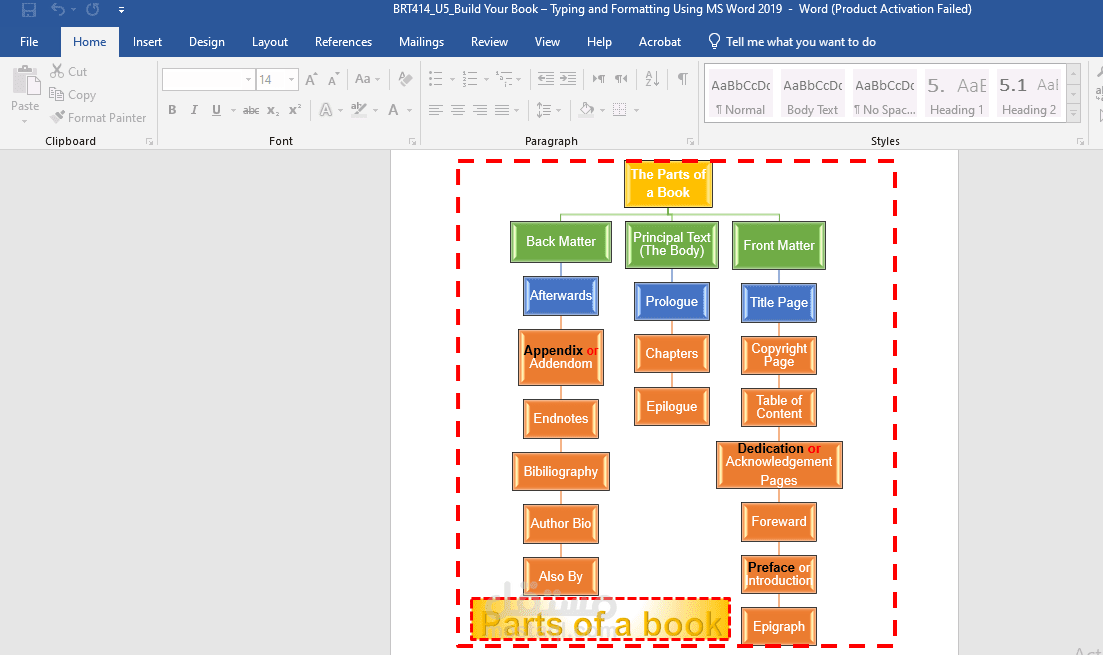This screenshot has height=655, width=1103.
Task: Click the Copy button
Action: tap(72, 95)
